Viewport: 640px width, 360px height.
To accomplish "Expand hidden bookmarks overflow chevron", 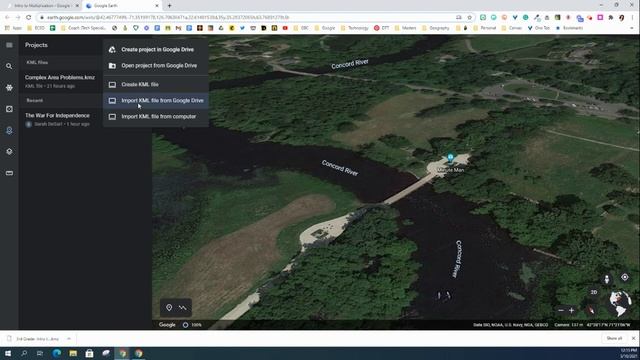I will click(632, 28).
